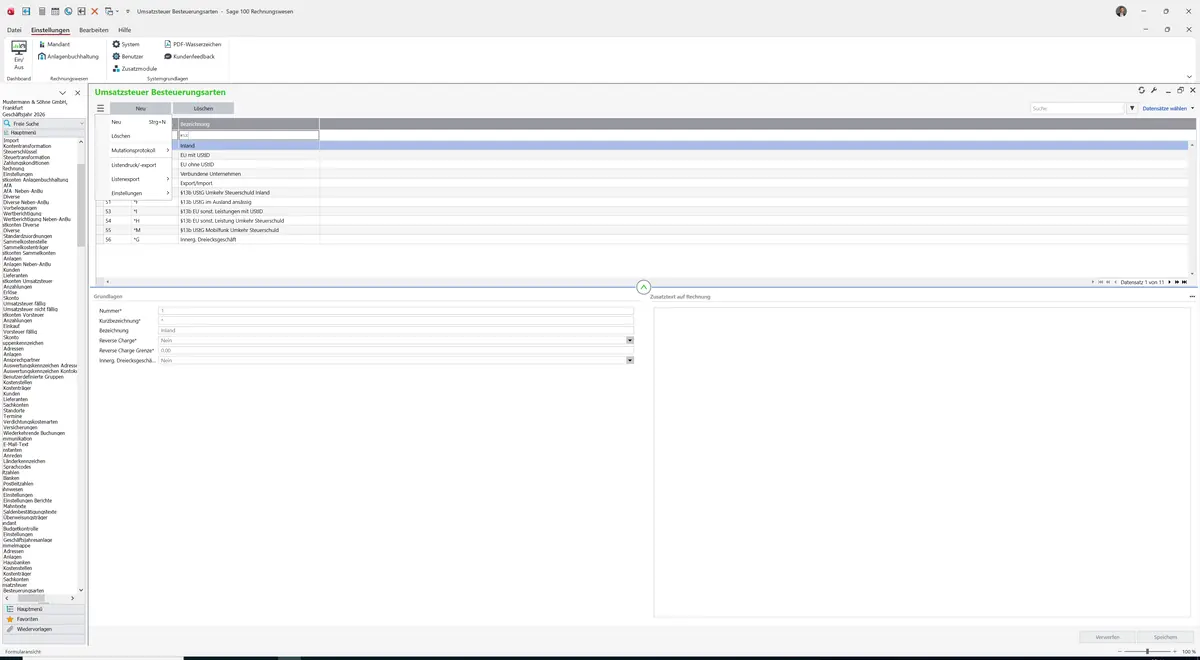
Task: Choose Löschen from the context menu
Action: (121, 136)
